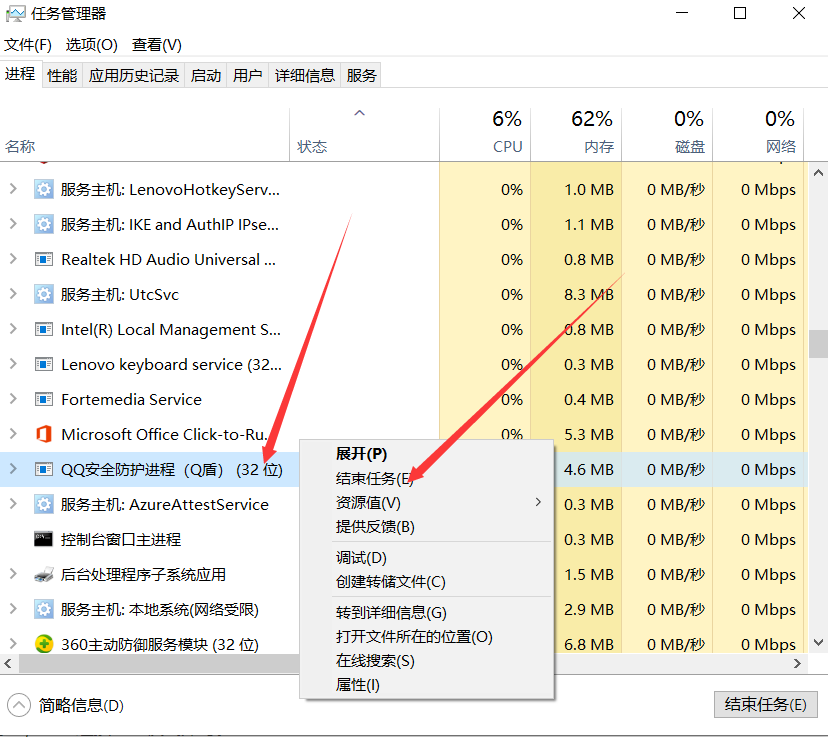
Task: Expand the AzureAttestService row
Action: tap(13, 504)
